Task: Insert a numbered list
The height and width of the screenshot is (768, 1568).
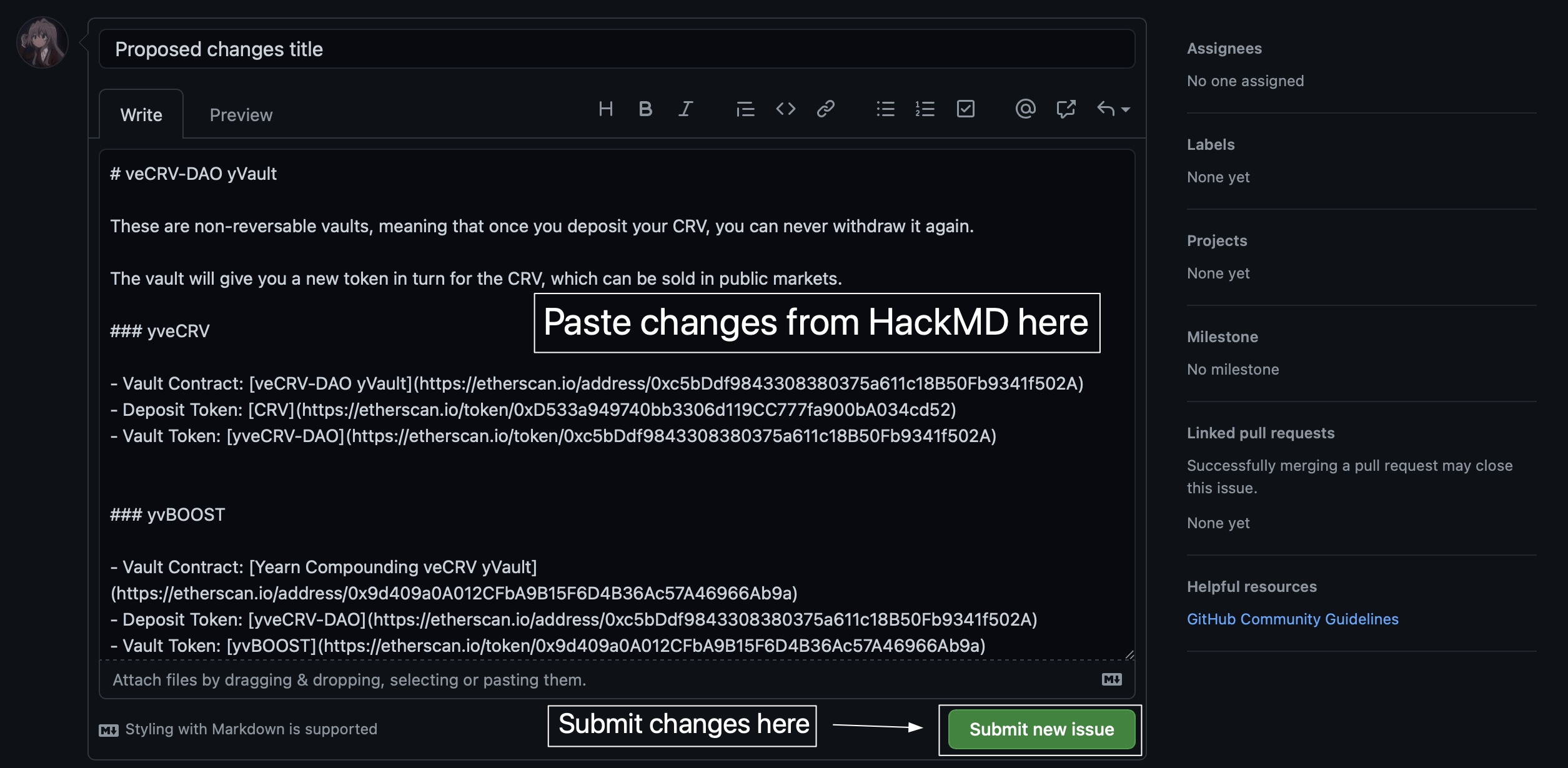Action: point(925,109)
